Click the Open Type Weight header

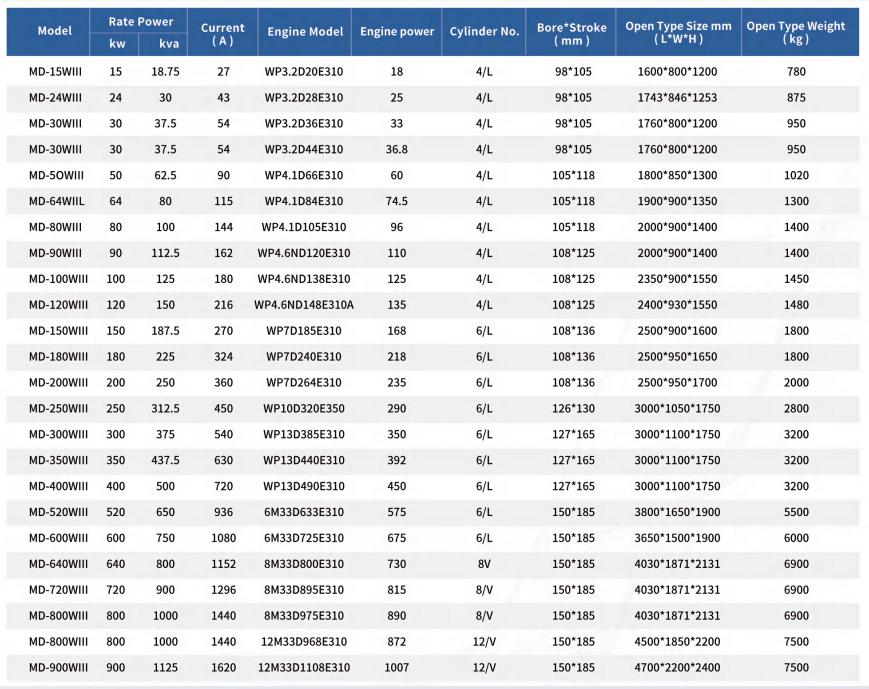click(x=795, y=32)
